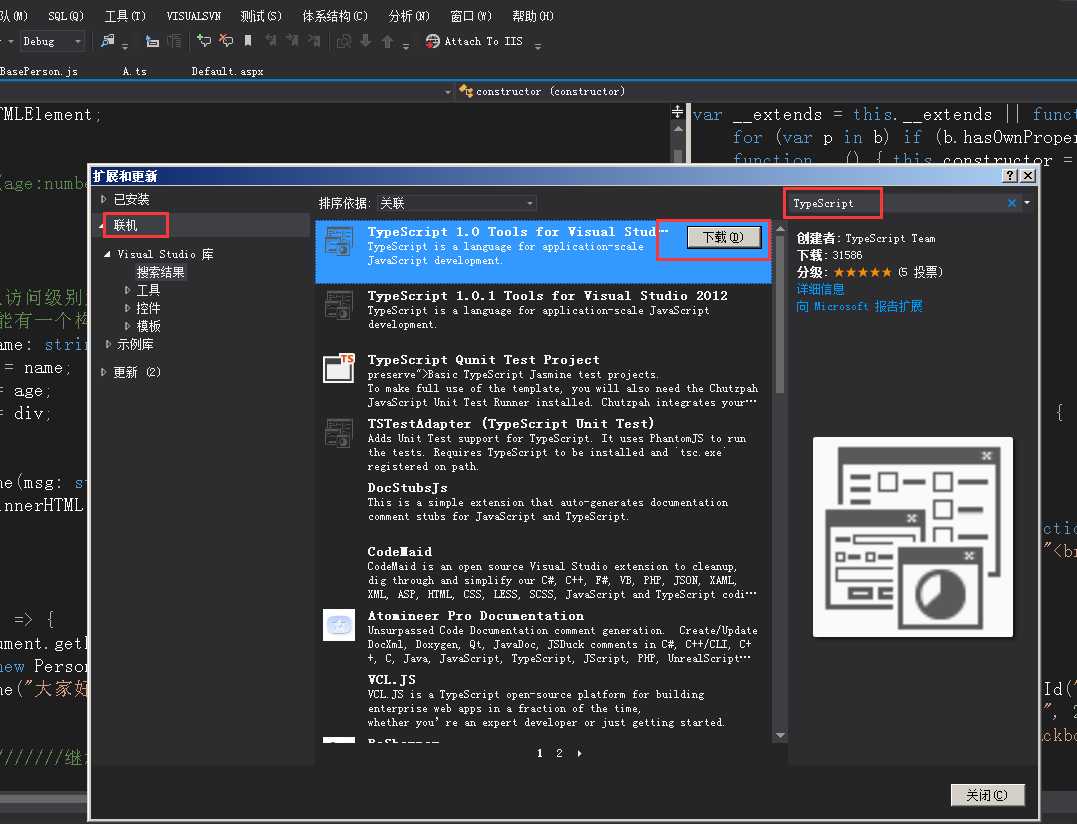This screenshot has height=824, width=1077.
Task: Expand the 更新 (2) tree node
Action: coord(104,372)
